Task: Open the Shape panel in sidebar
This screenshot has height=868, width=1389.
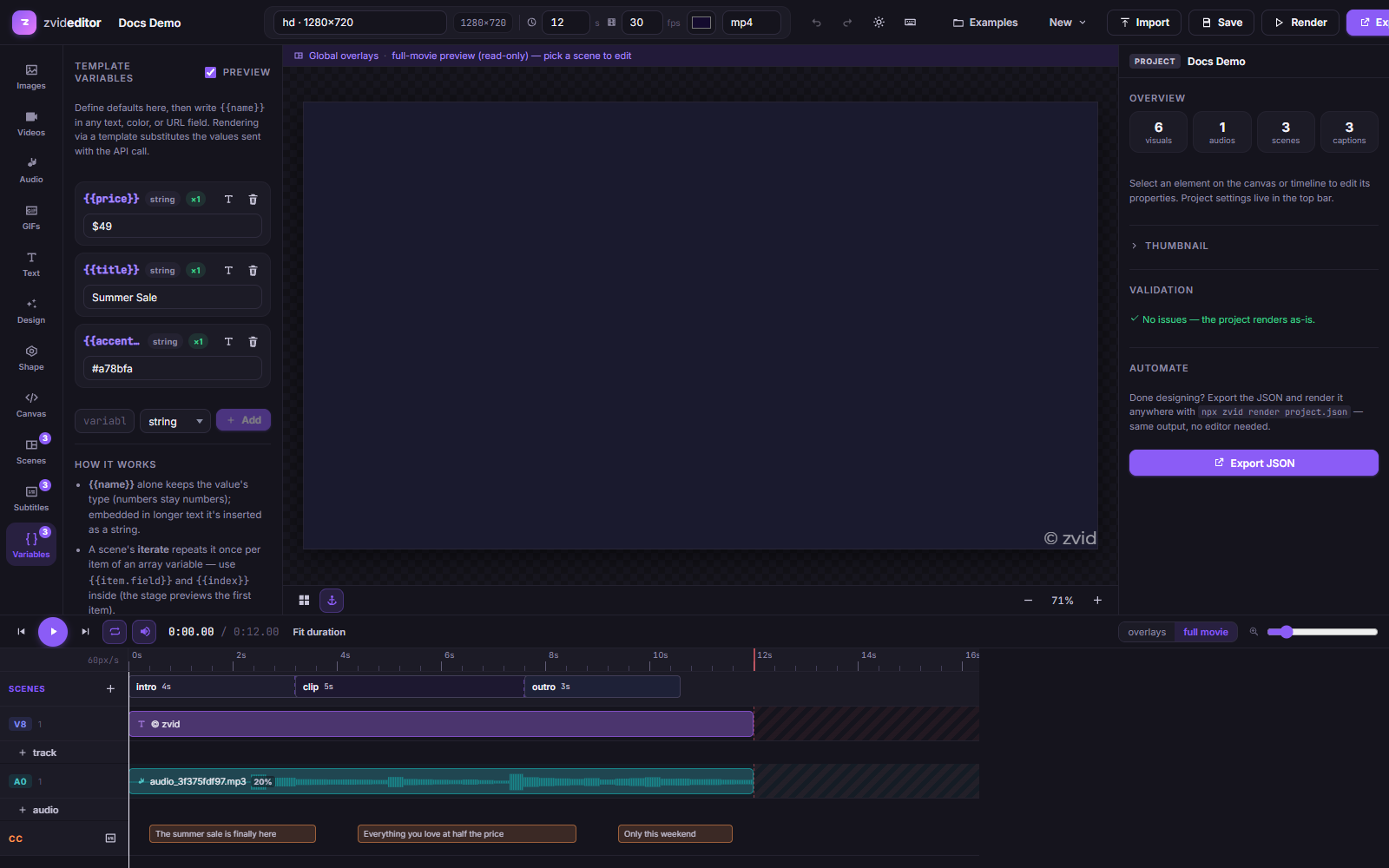Action: tap(31, 358)
